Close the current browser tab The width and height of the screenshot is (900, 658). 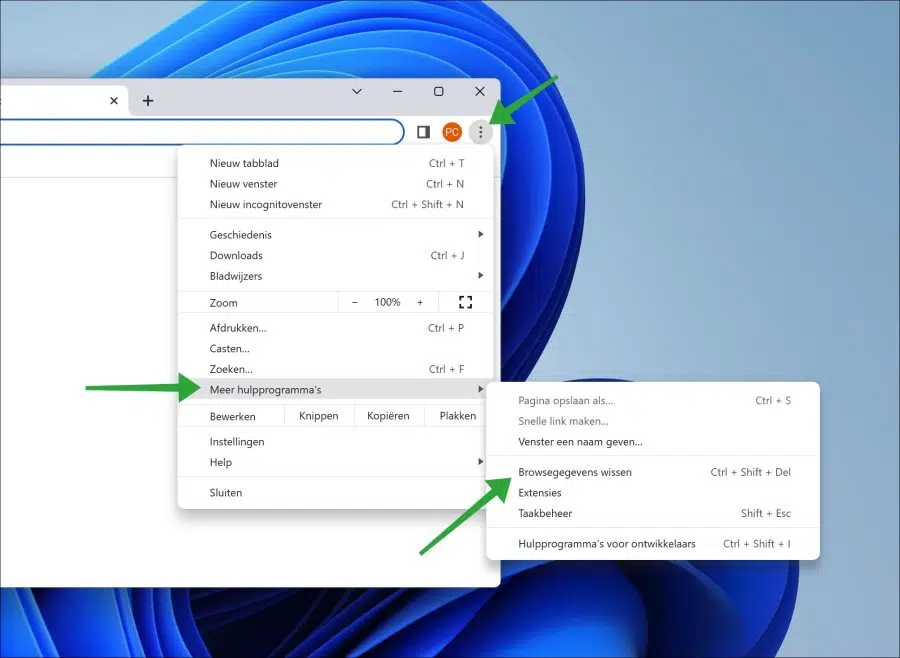point(114,100)
